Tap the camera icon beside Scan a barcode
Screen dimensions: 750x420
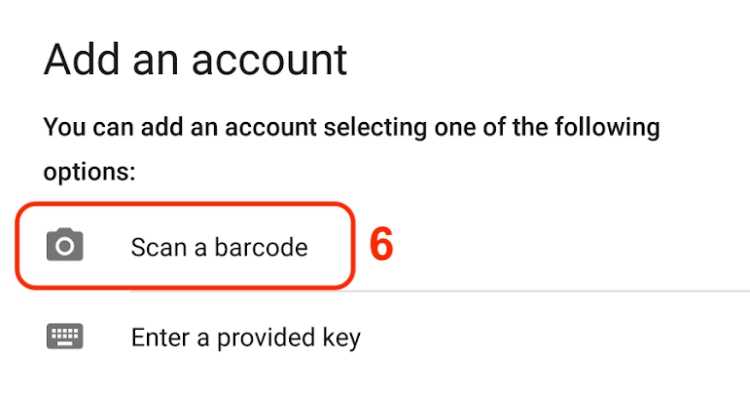tap(65, 246)
